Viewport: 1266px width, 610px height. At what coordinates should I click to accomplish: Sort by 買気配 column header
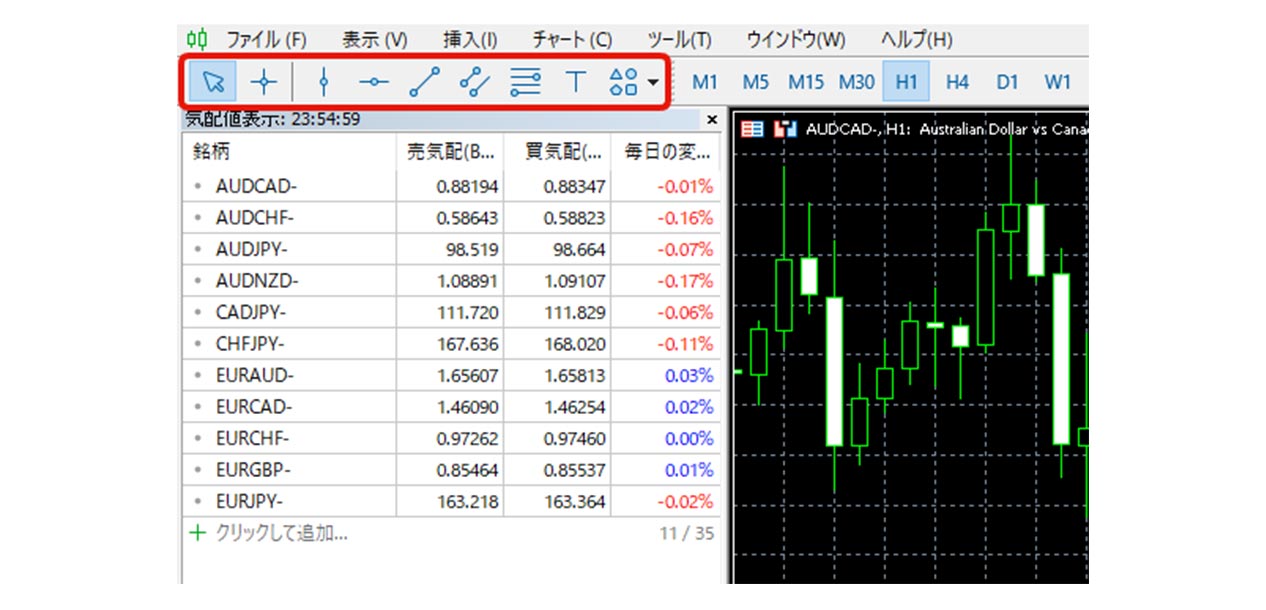pyautogui.click(x=557, y=152)
